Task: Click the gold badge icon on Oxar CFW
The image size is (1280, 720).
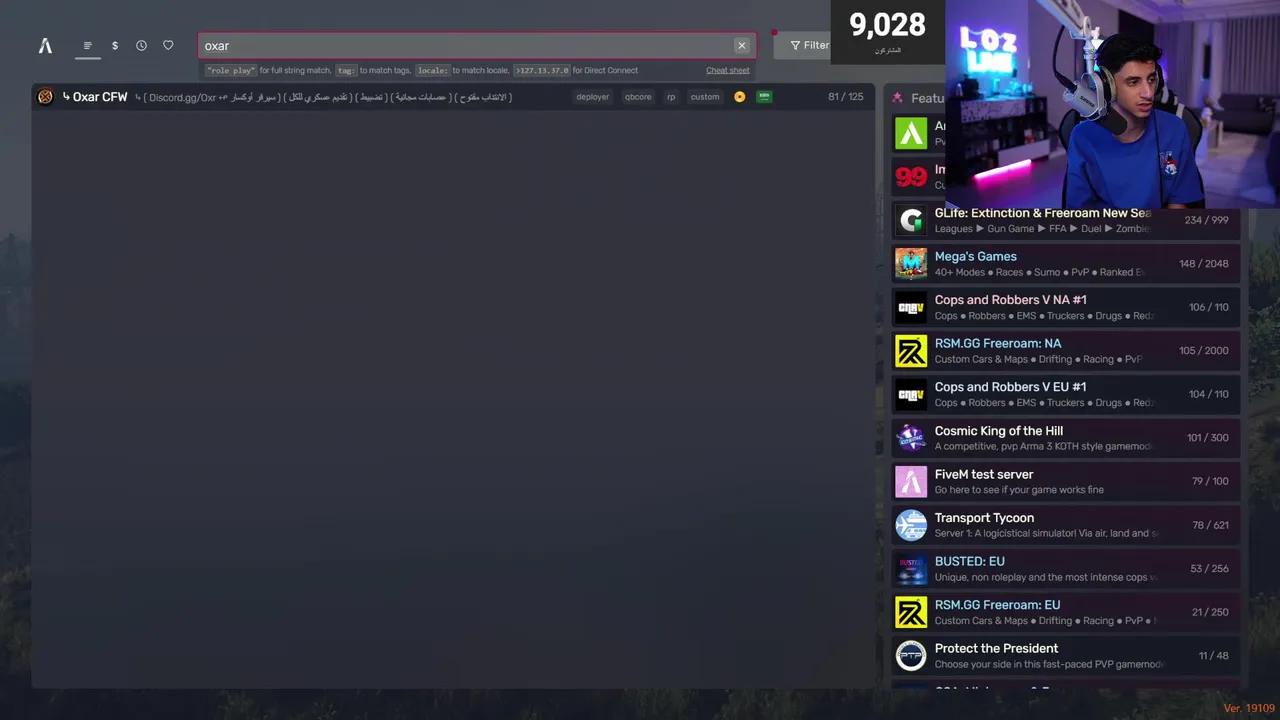Action: click(740, 97)
